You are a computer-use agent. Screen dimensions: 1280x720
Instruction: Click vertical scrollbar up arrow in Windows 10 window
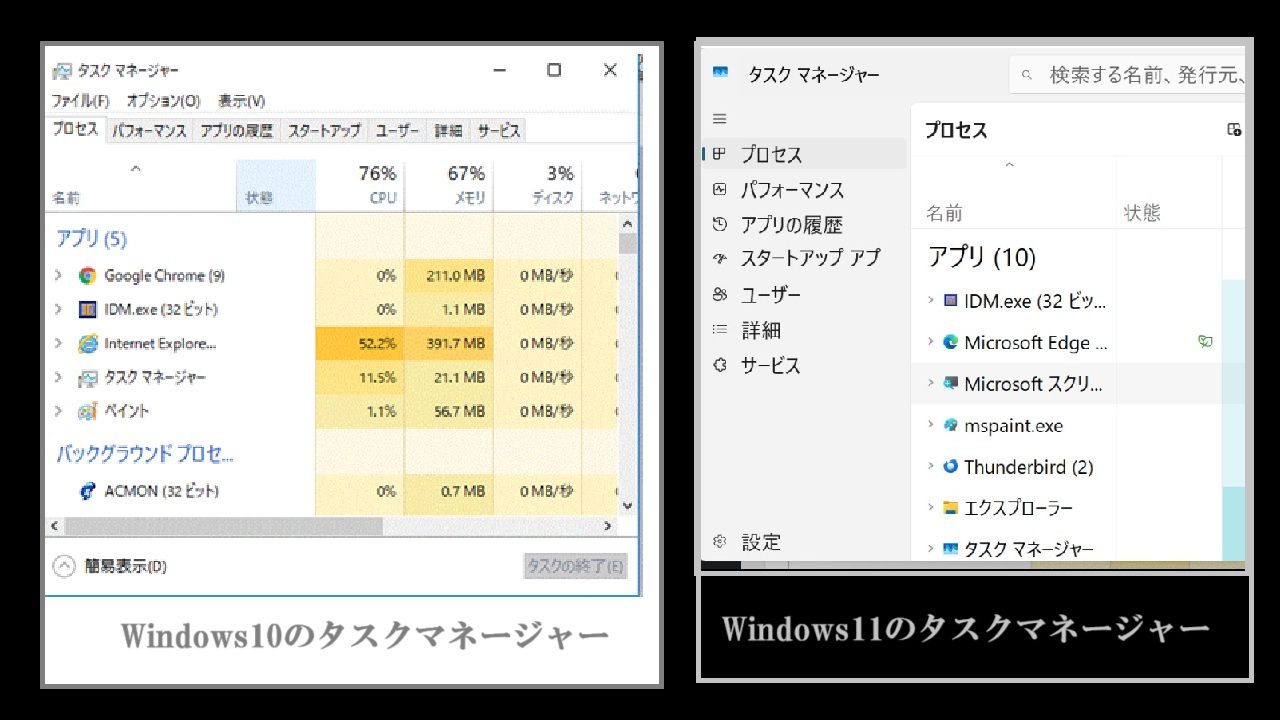pos(627,223)
